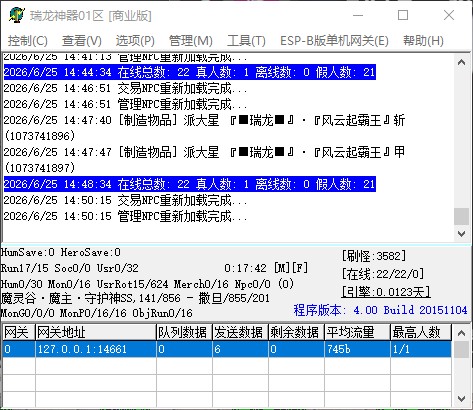The width and height of the screenshot is (473, 410).
Task: Close the 瑞龙神器01区 window
Action: (449, 15)
